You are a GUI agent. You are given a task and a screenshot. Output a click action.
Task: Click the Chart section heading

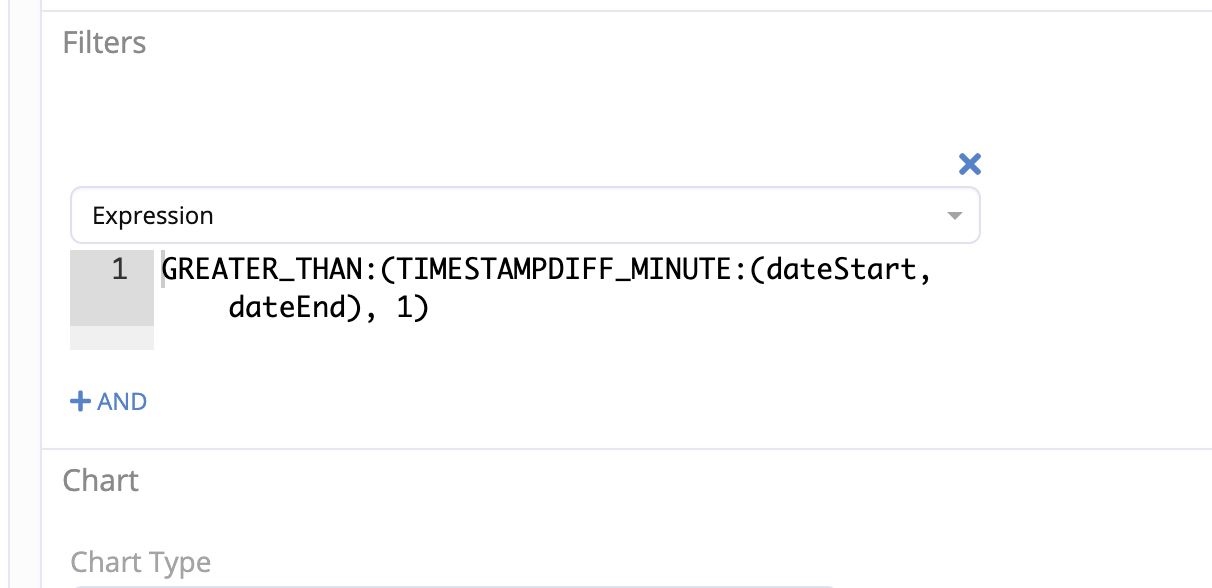pos(100,481)
